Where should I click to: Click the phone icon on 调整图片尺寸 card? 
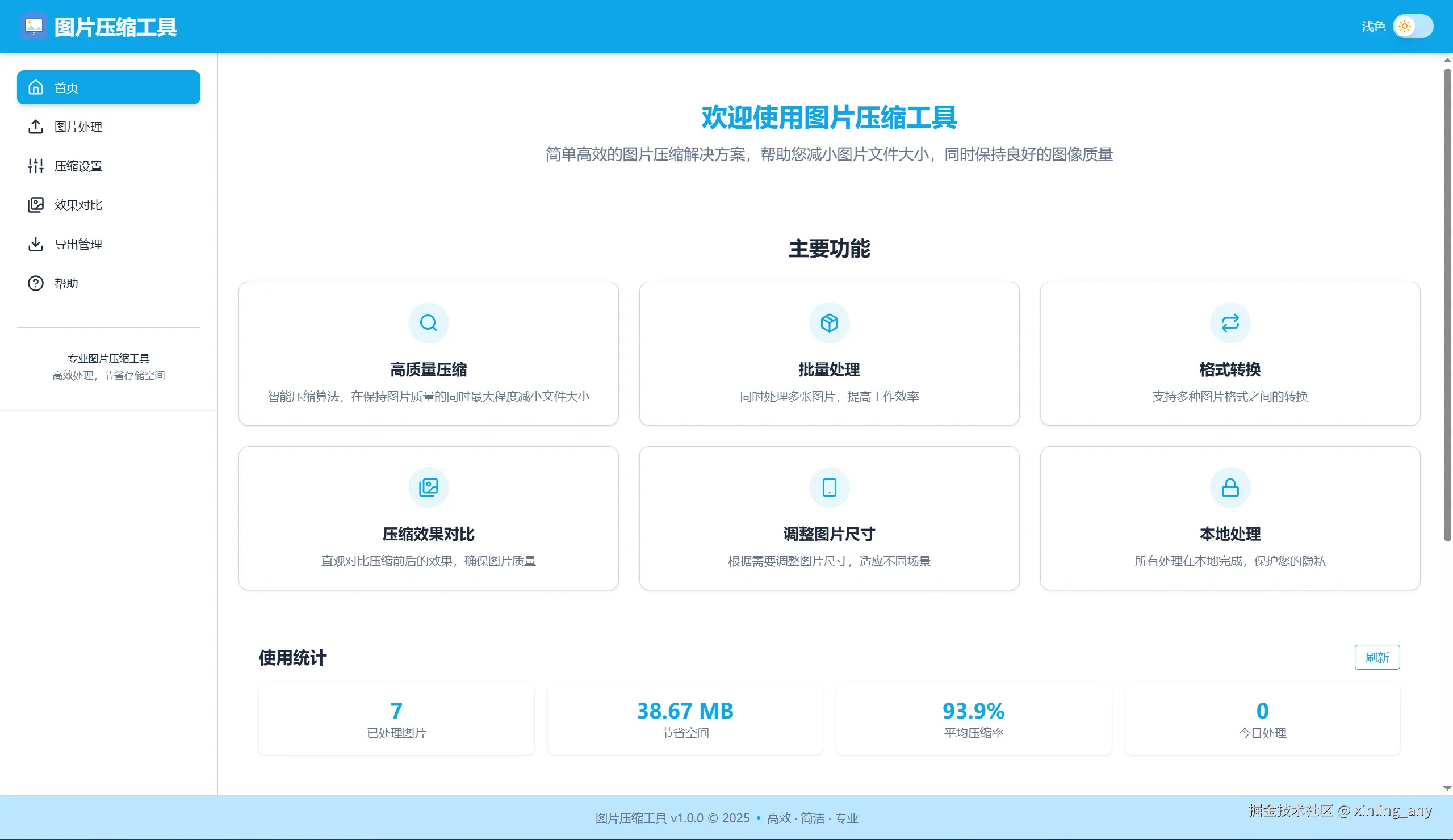coord(828,487)
